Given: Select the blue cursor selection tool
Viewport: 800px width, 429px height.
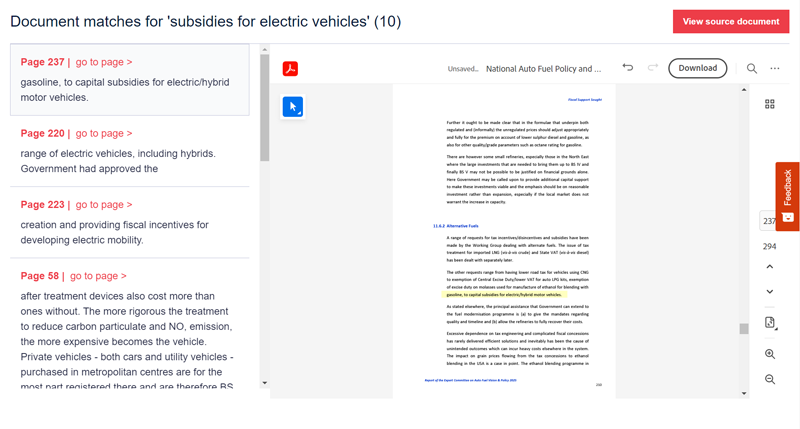Looking at the screenshot, I should click(292, 107).
